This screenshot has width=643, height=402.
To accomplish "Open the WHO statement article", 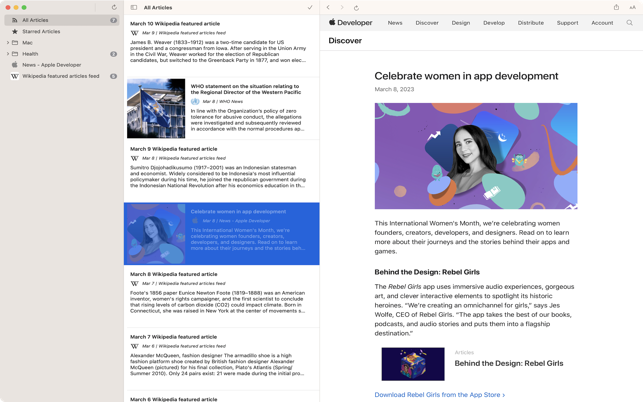I will pyautogui.click(x=221, y=108).
